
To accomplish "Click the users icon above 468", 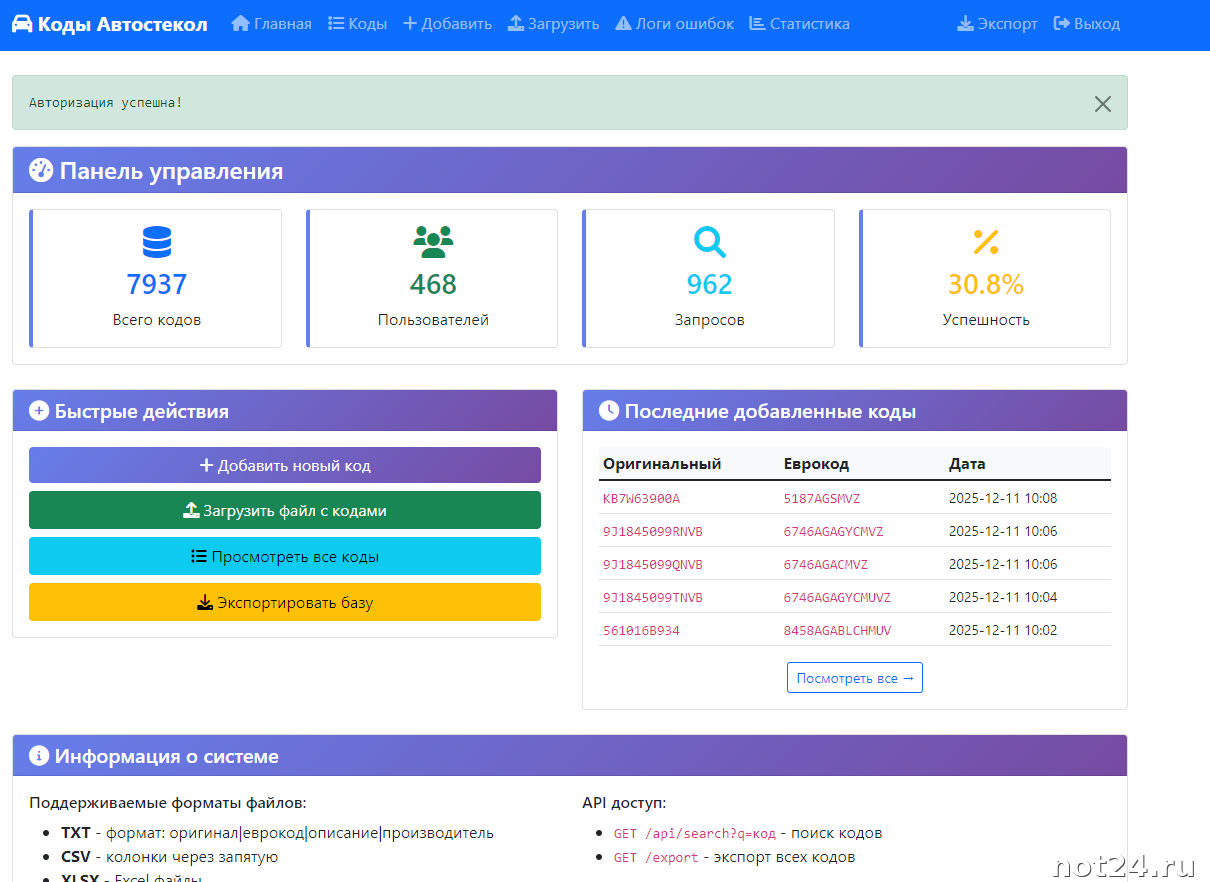I will tap(433, 242).
